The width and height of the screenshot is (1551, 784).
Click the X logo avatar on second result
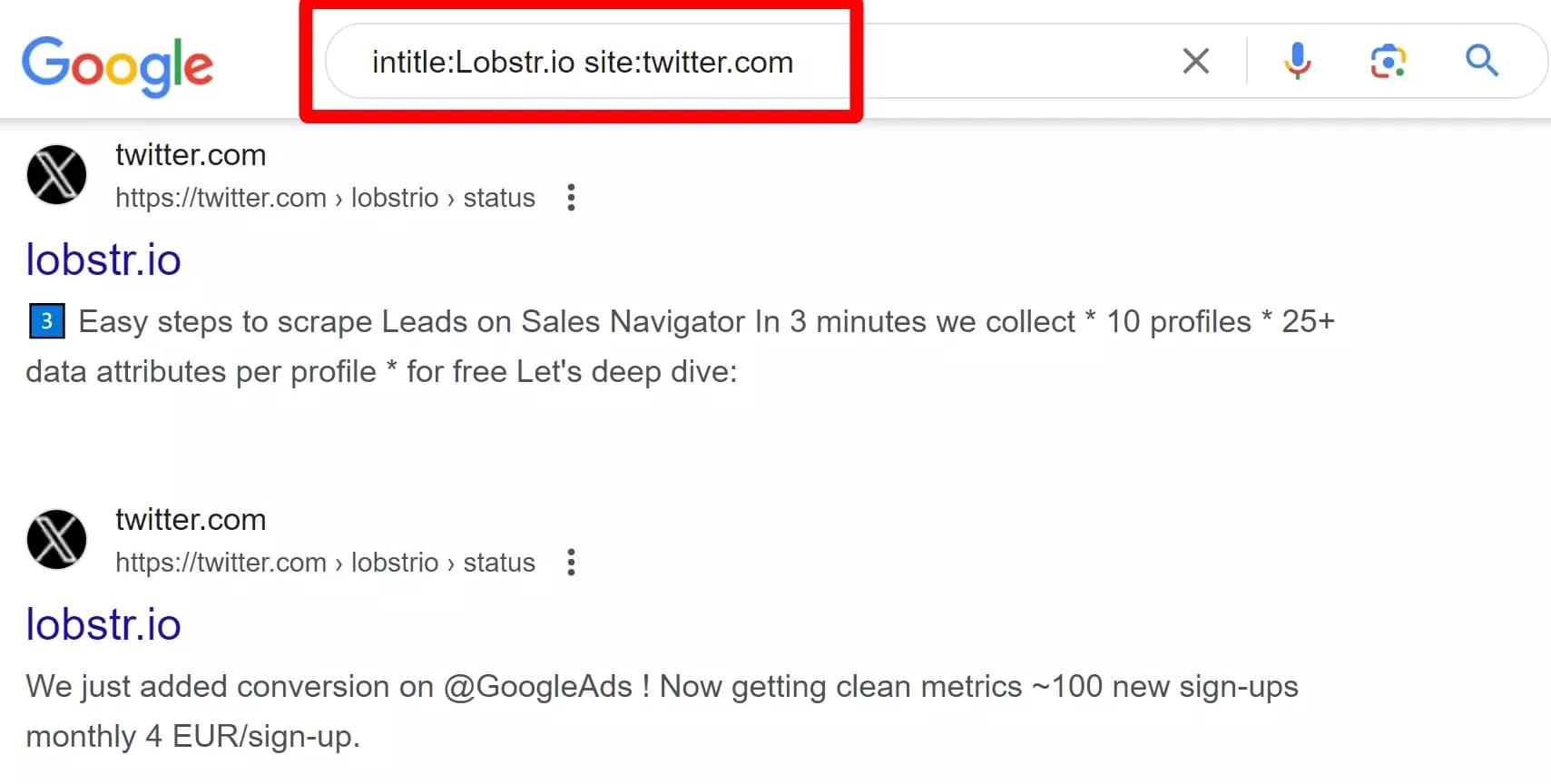[x=56, y=539]
